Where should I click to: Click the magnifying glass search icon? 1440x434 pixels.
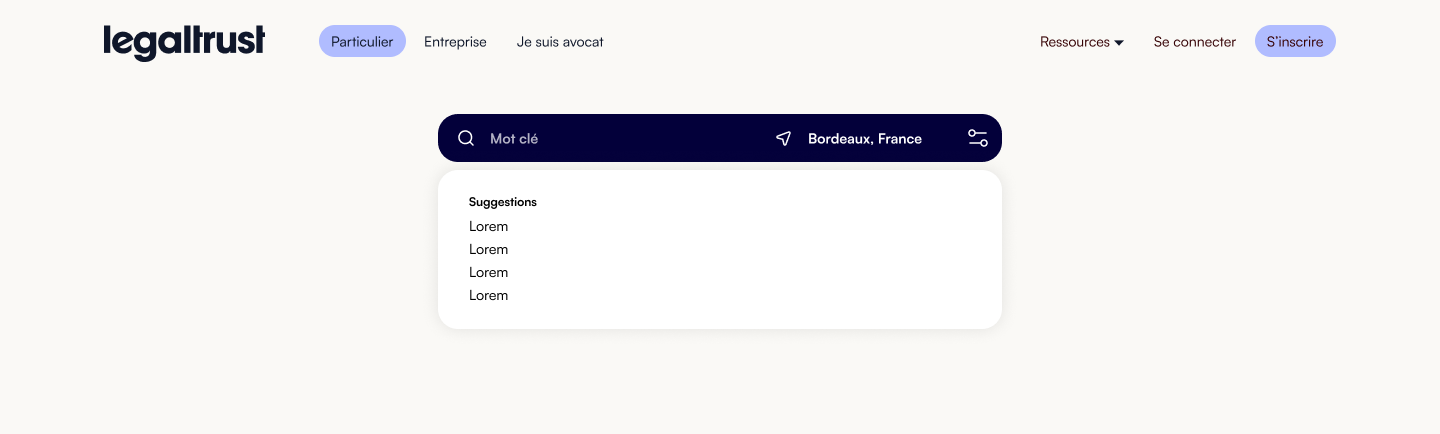click(466, 138)
